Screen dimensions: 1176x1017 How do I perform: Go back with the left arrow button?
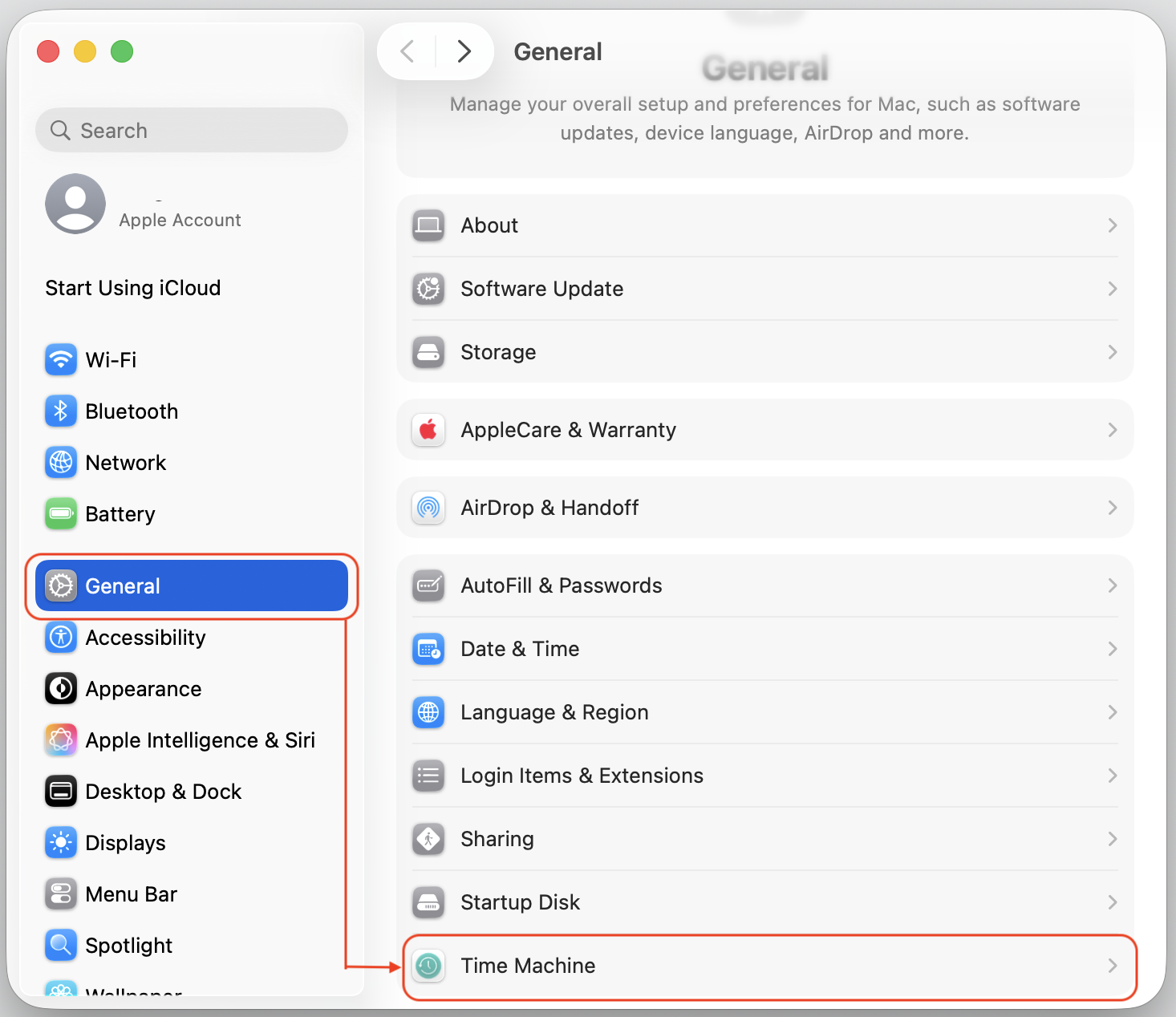(x=408, y=51)
